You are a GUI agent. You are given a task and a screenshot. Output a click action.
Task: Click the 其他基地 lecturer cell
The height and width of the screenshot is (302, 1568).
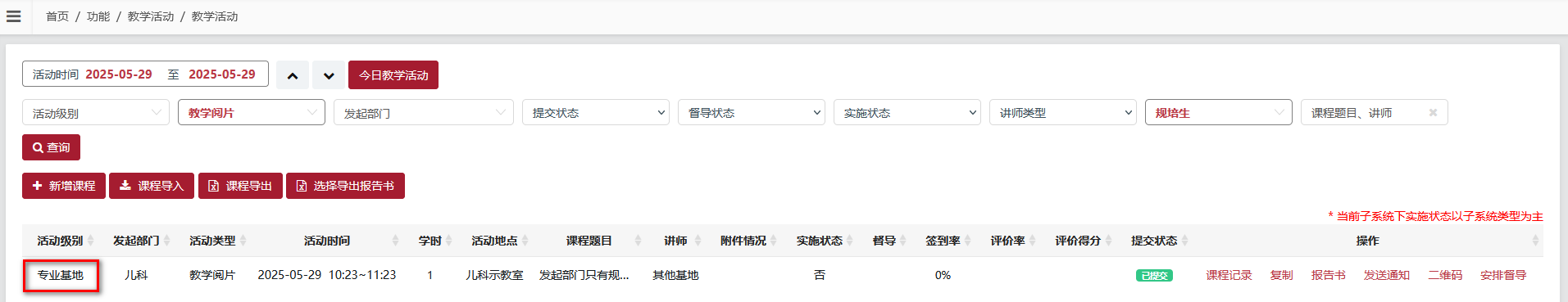pyautogui.click(x=675, y=275)
